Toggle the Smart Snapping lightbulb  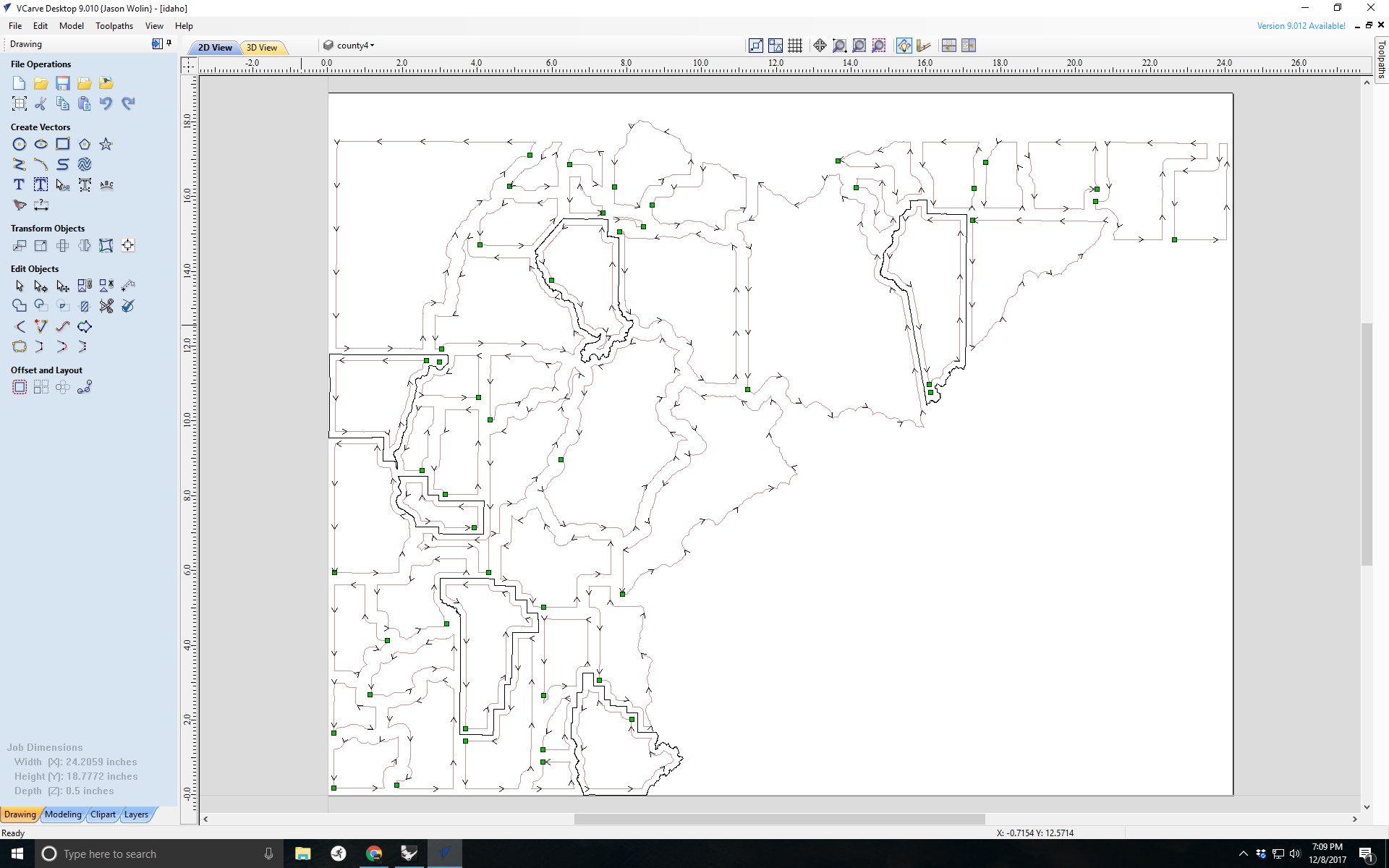pos(904,46)
